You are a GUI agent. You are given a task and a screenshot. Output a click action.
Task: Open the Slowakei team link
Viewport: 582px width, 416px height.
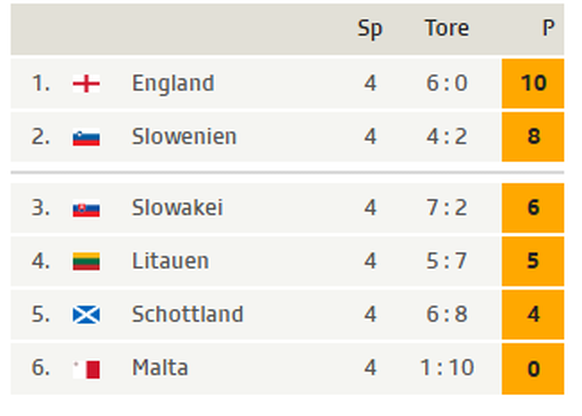177,207
